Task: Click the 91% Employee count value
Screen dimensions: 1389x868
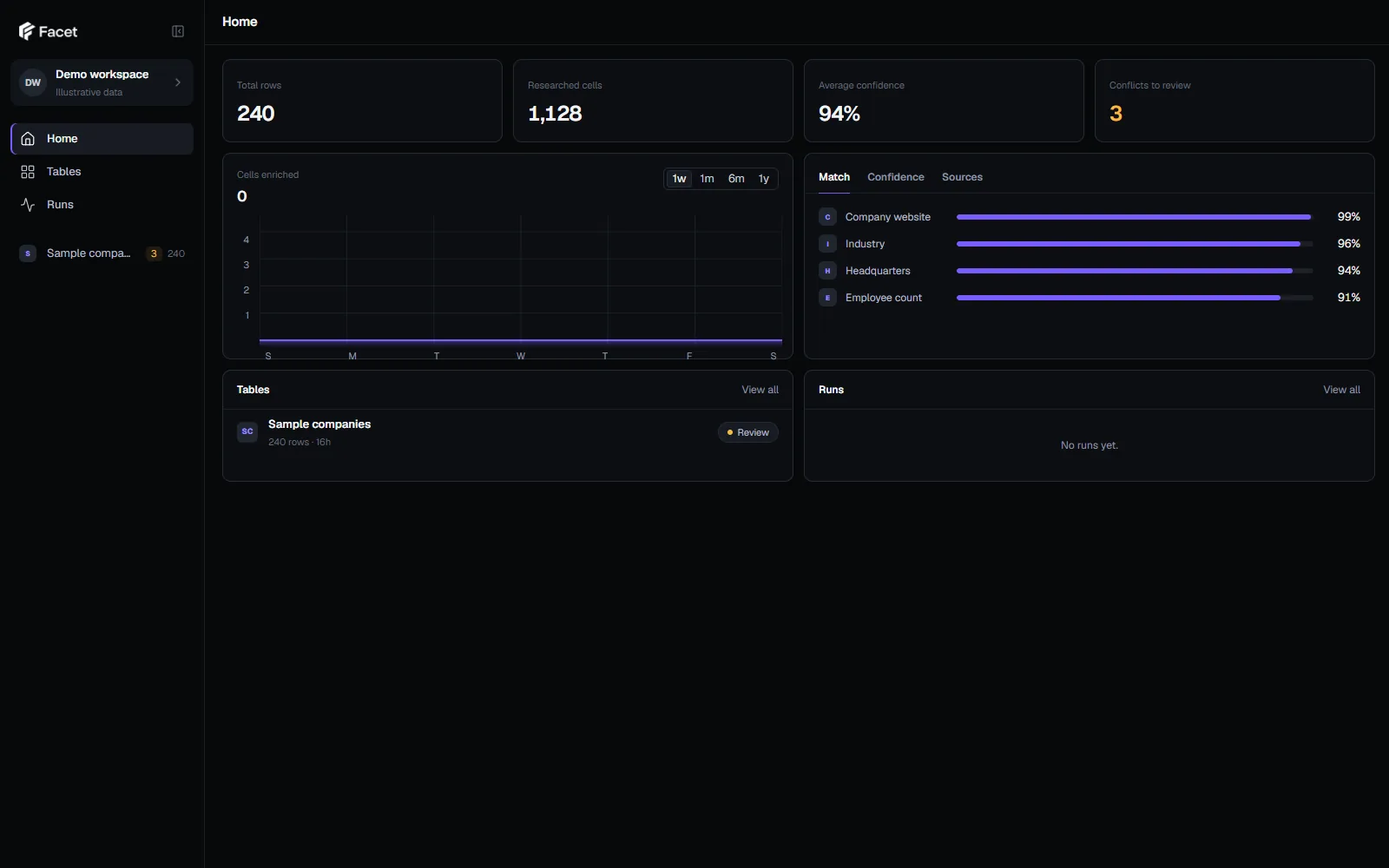Action: (x=1348, y=298)
